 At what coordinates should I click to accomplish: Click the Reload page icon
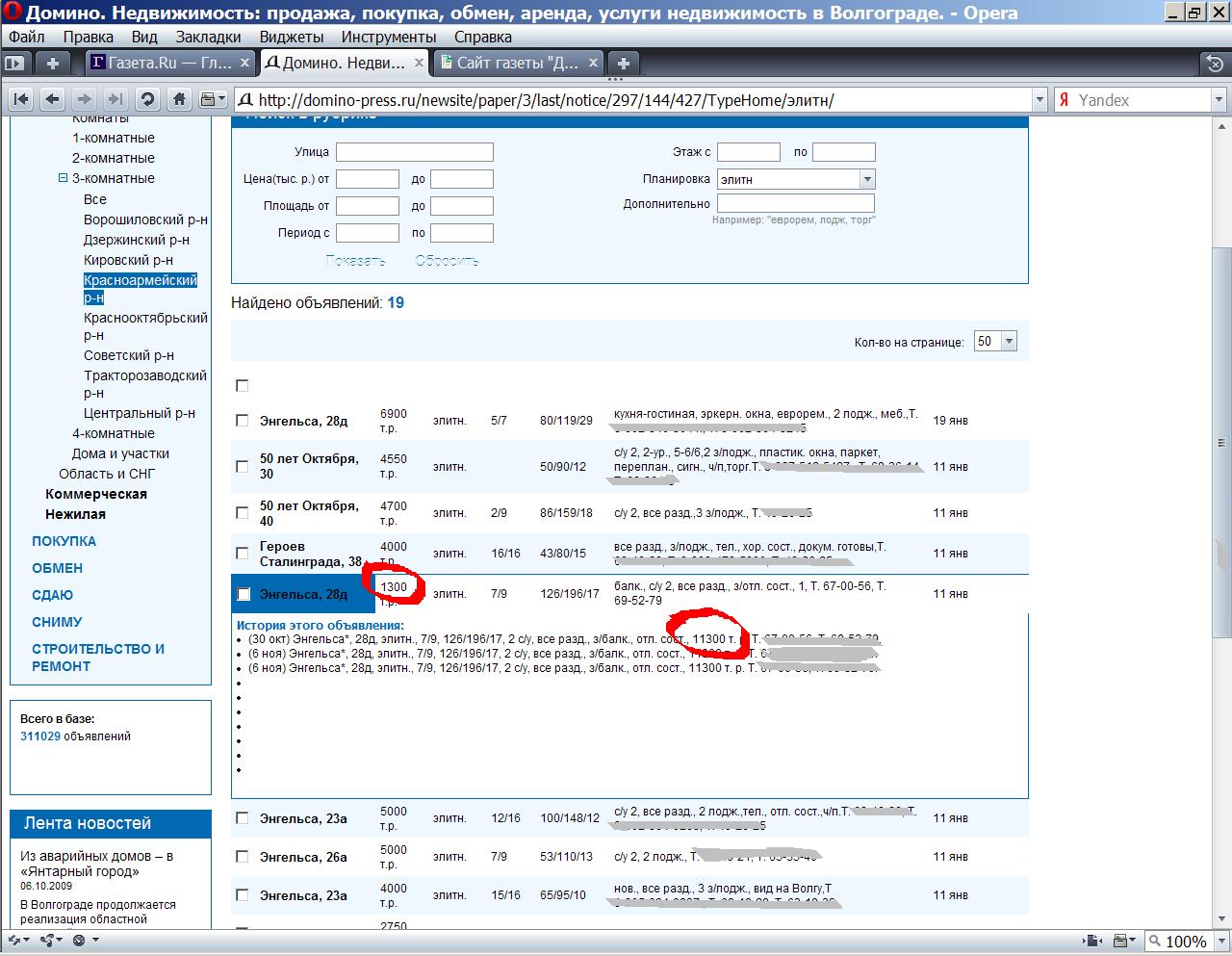147,99
